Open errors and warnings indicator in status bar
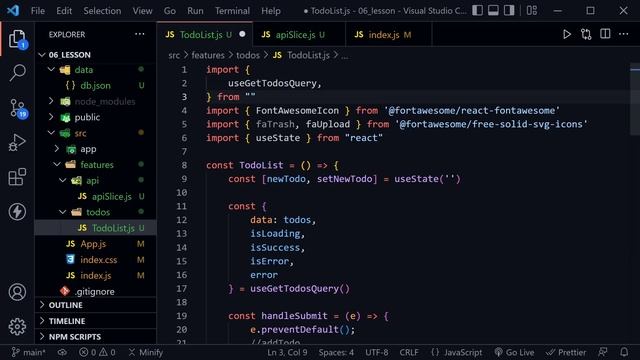The image size is (640, 360). click(x=97, y=352)
